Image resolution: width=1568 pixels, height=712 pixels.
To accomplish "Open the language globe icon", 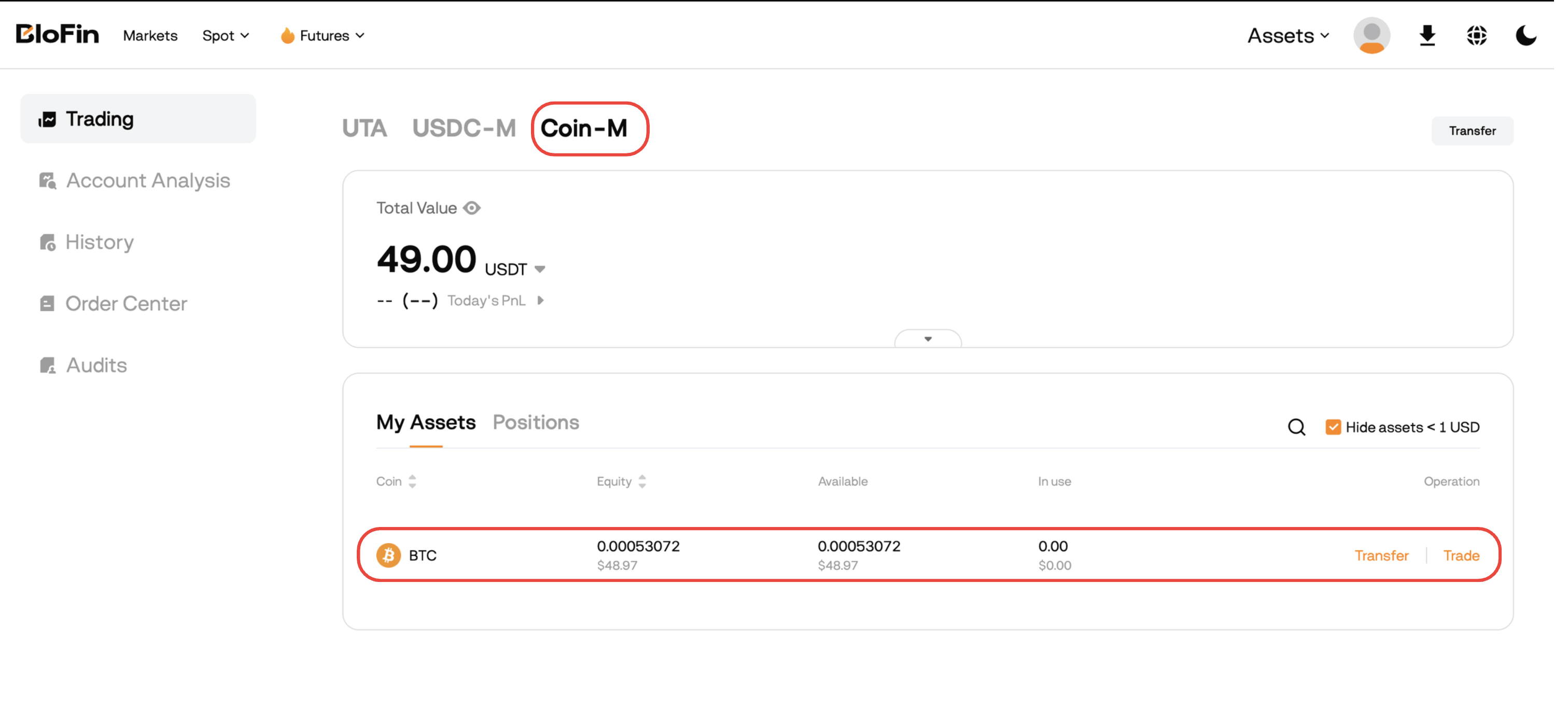I will pyautogui.click(x=1477, y=36).
